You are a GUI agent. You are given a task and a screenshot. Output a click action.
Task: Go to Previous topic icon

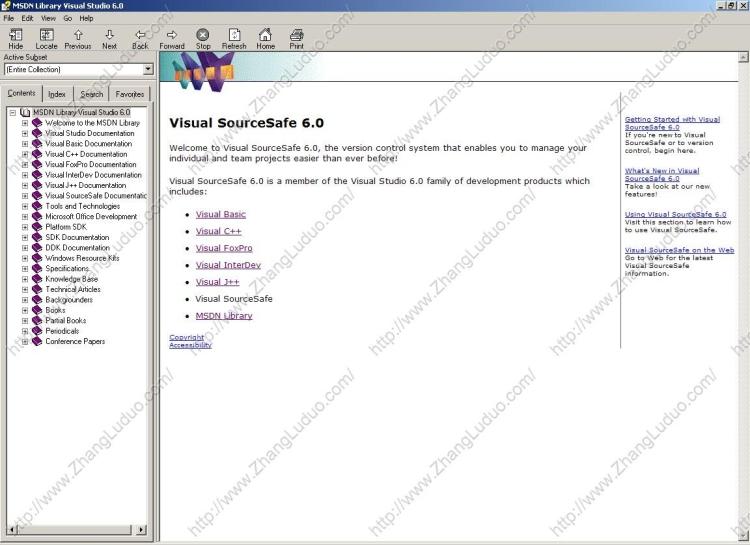coord(78,35)
